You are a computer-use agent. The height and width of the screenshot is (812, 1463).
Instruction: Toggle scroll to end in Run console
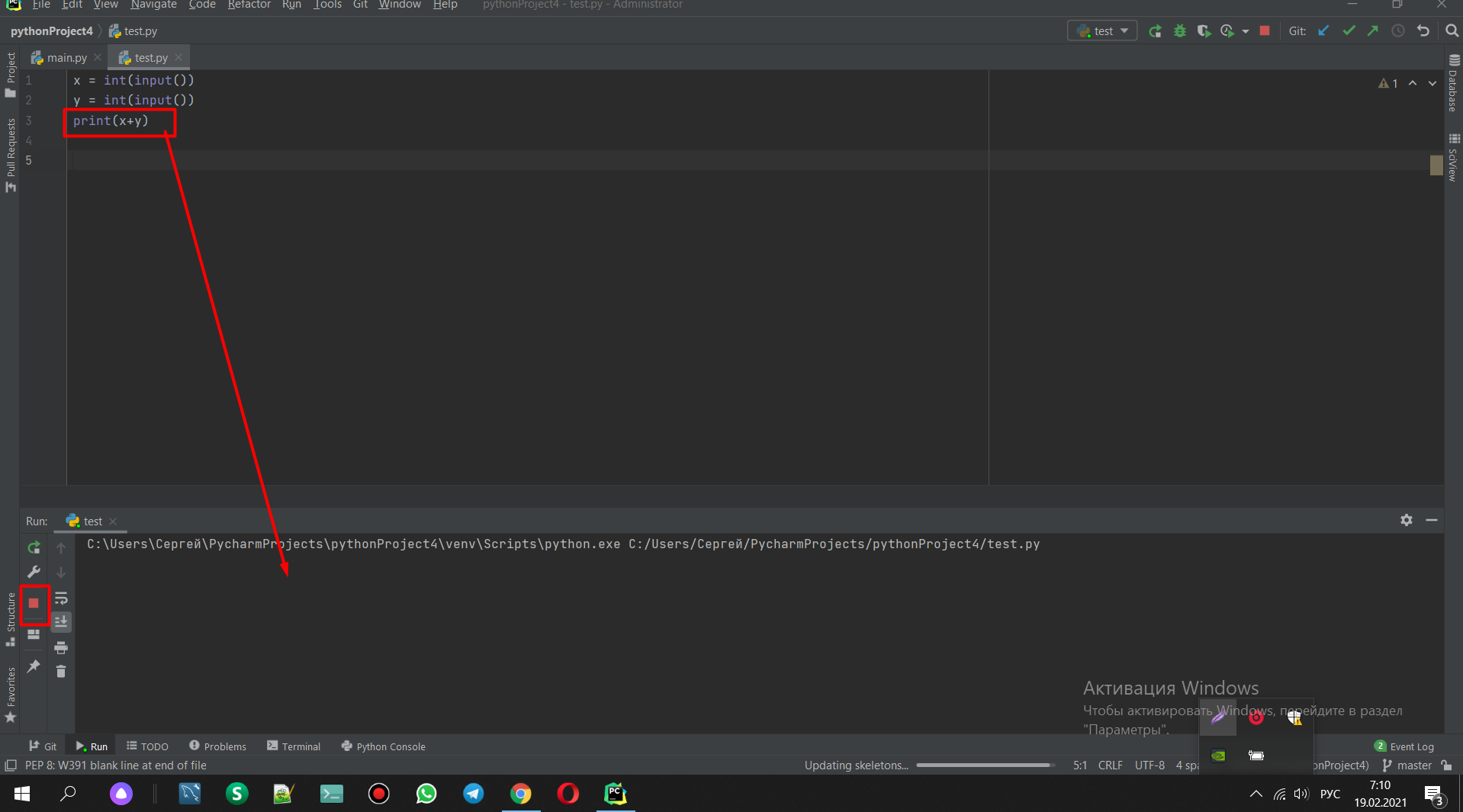(61, 622)
